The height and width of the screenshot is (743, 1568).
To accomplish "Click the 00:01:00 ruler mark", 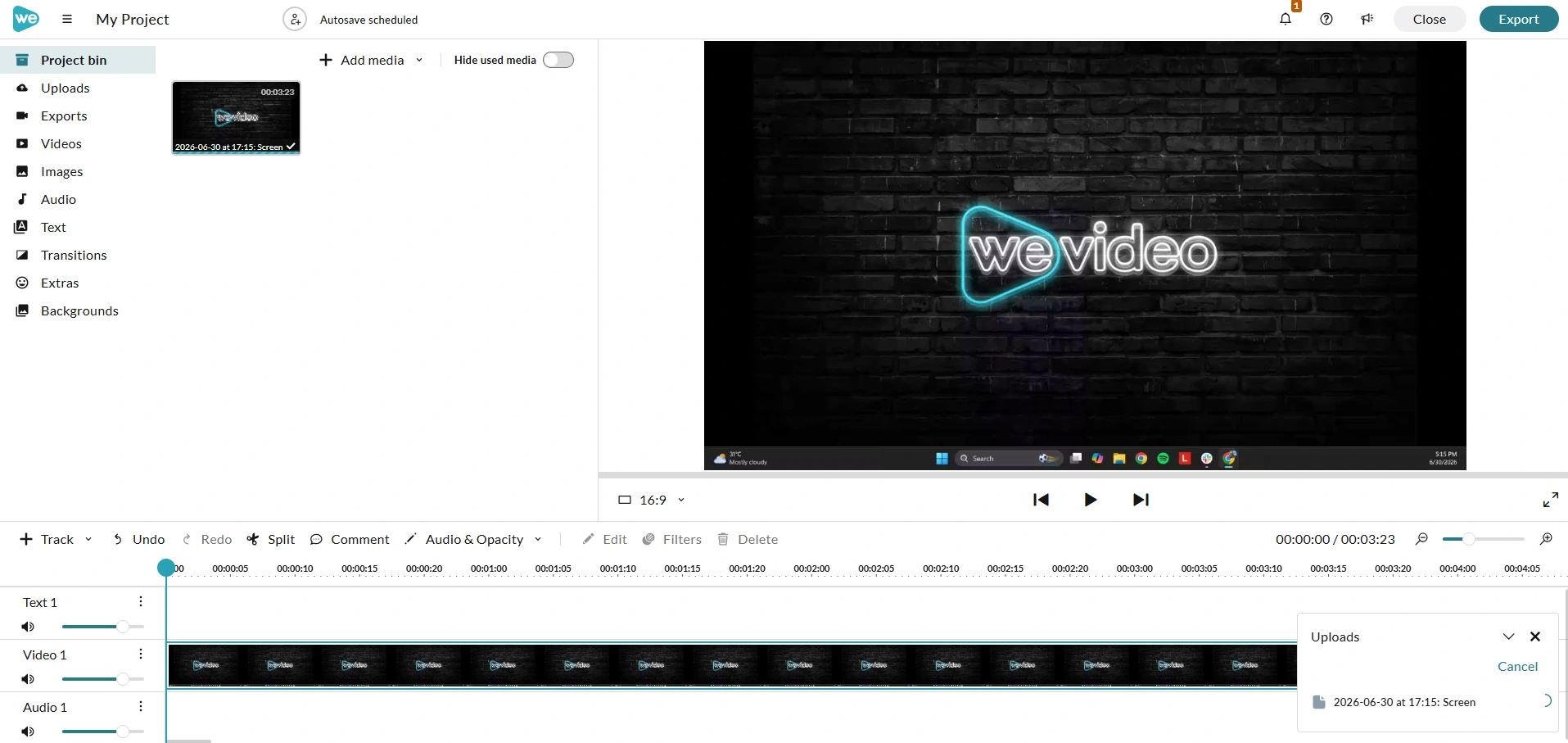I will click(x=489, y=569).
